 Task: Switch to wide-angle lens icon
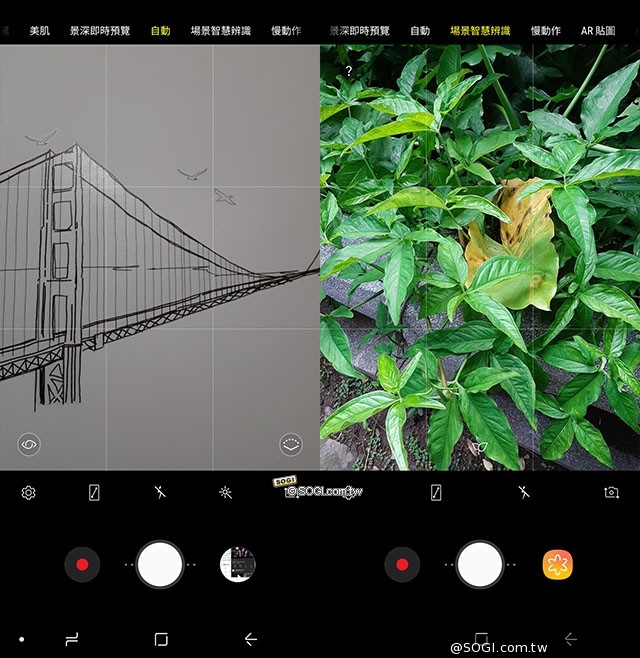pos(291,444)
